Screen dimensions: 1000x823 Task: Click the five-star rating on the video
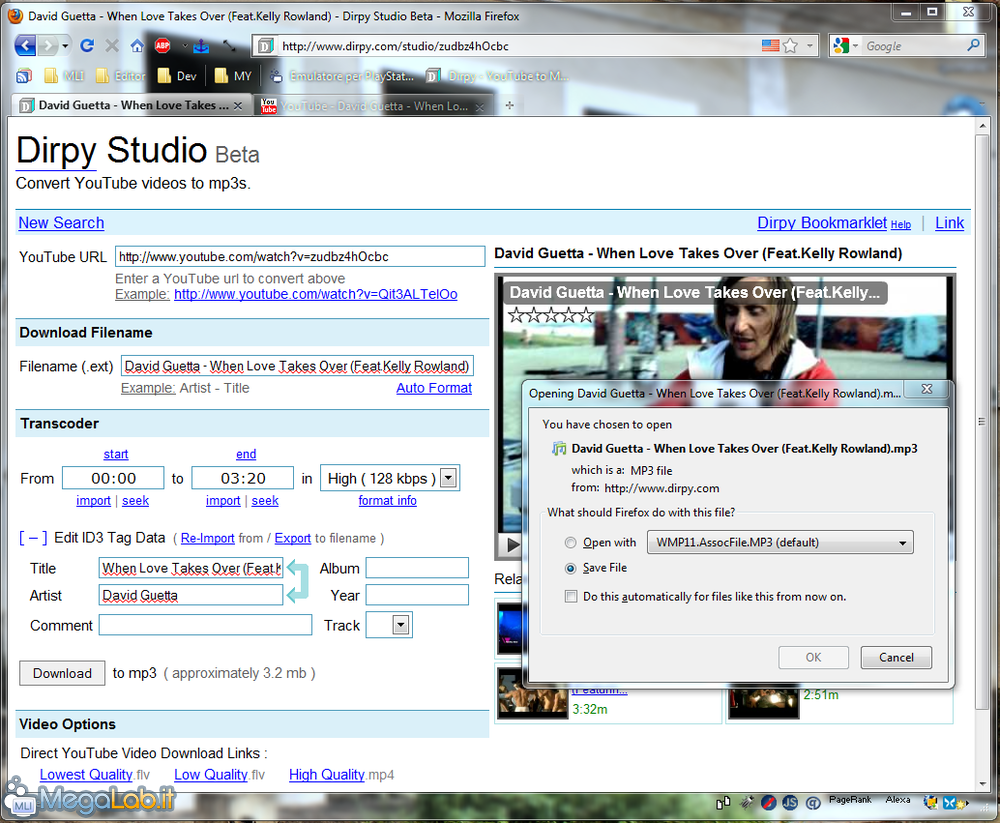(x=550, y=315)
